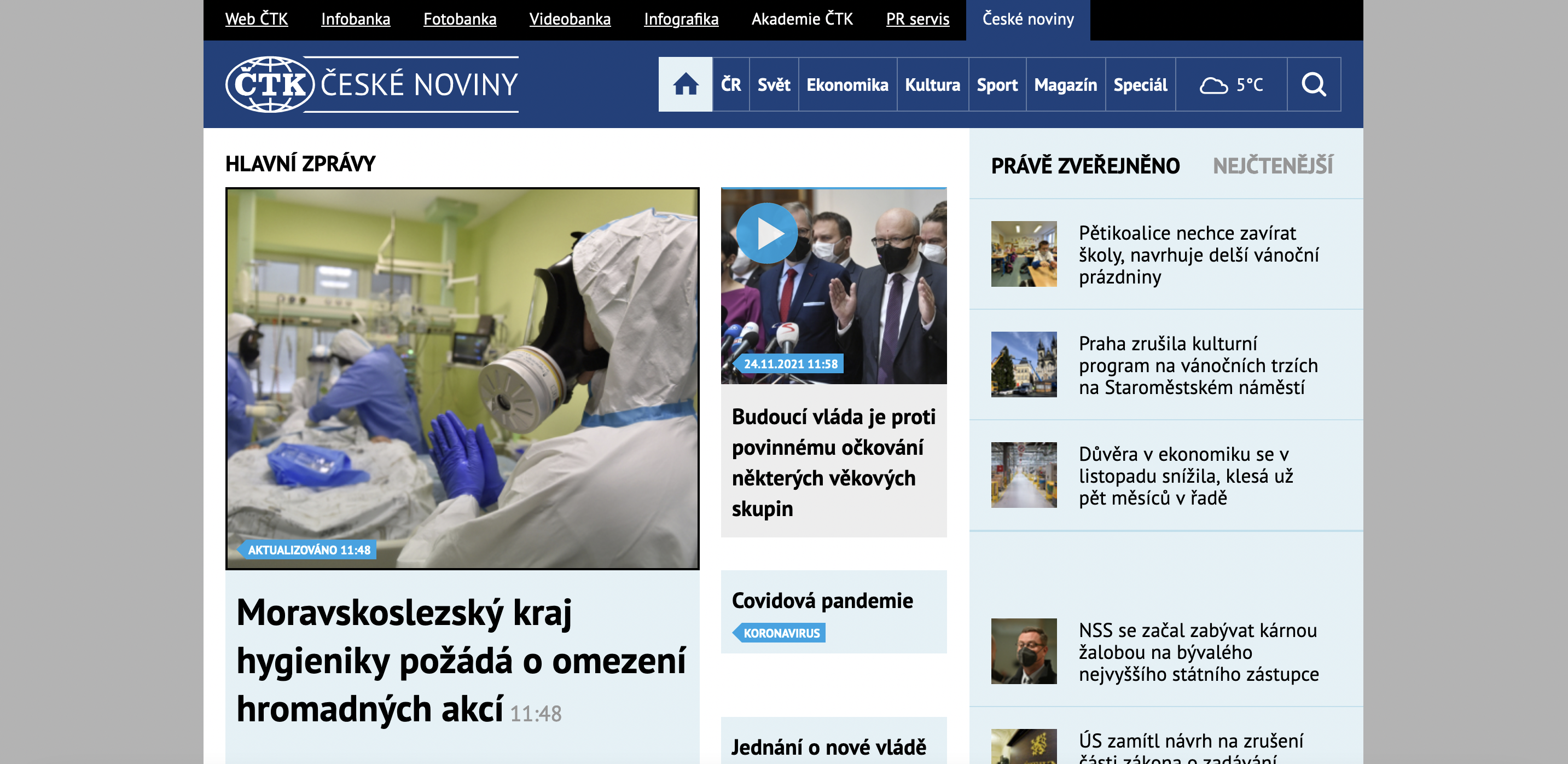Open the Infobanka link
The width and height of the screenshot is (1568, 764).
coord(356,19)
